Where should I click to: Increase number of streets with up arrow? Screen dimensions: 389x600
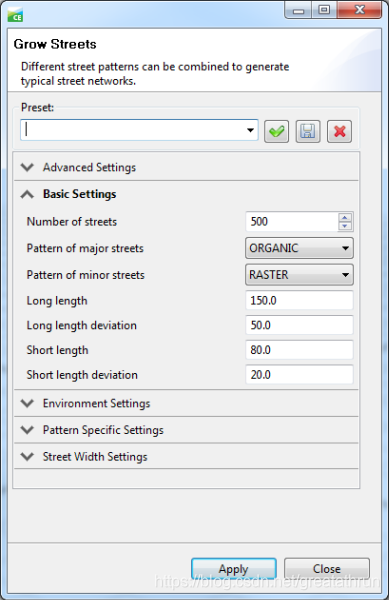pyautogui.click(x=345, y=218)
